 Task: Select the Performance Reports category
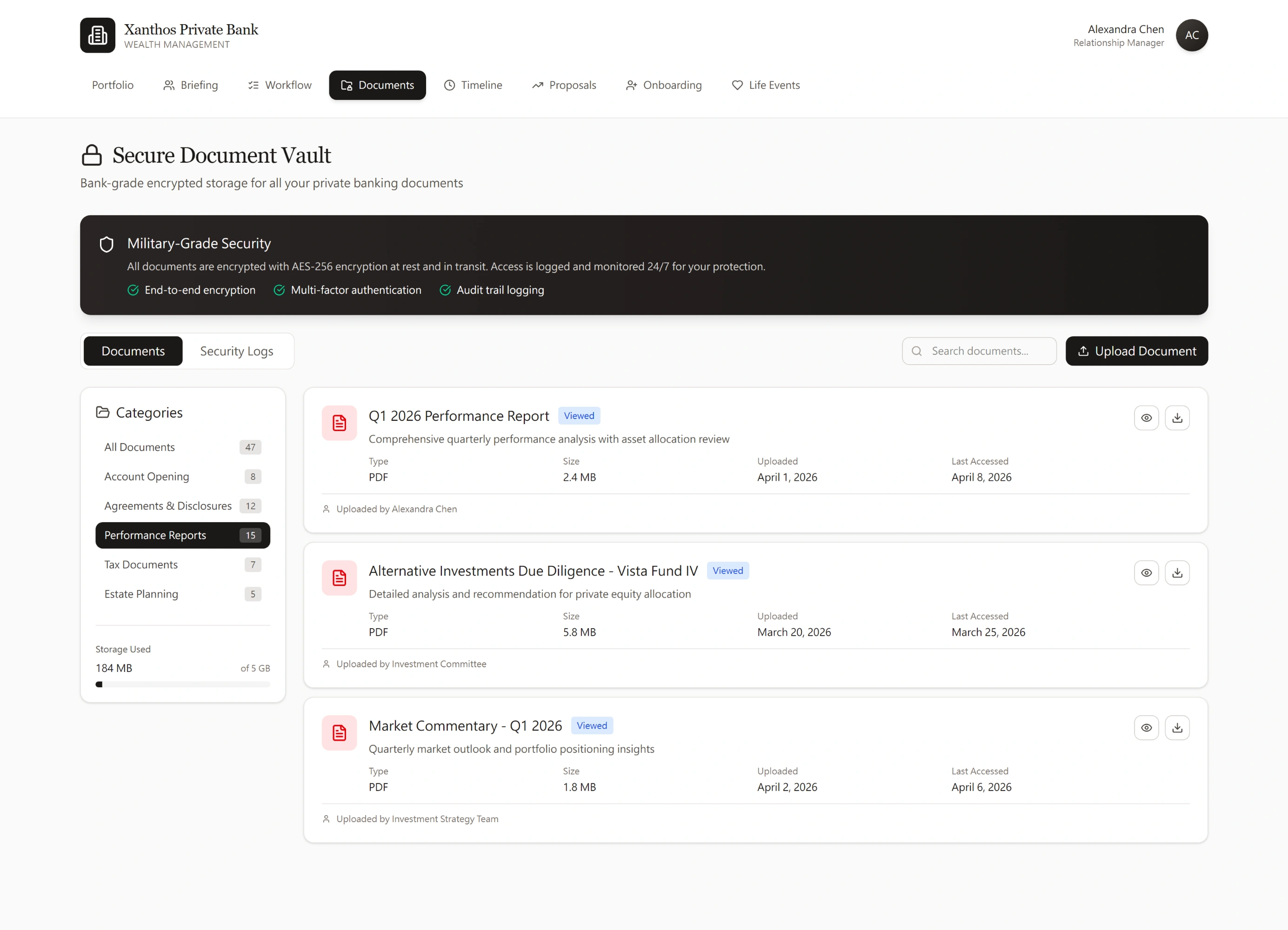182,535
